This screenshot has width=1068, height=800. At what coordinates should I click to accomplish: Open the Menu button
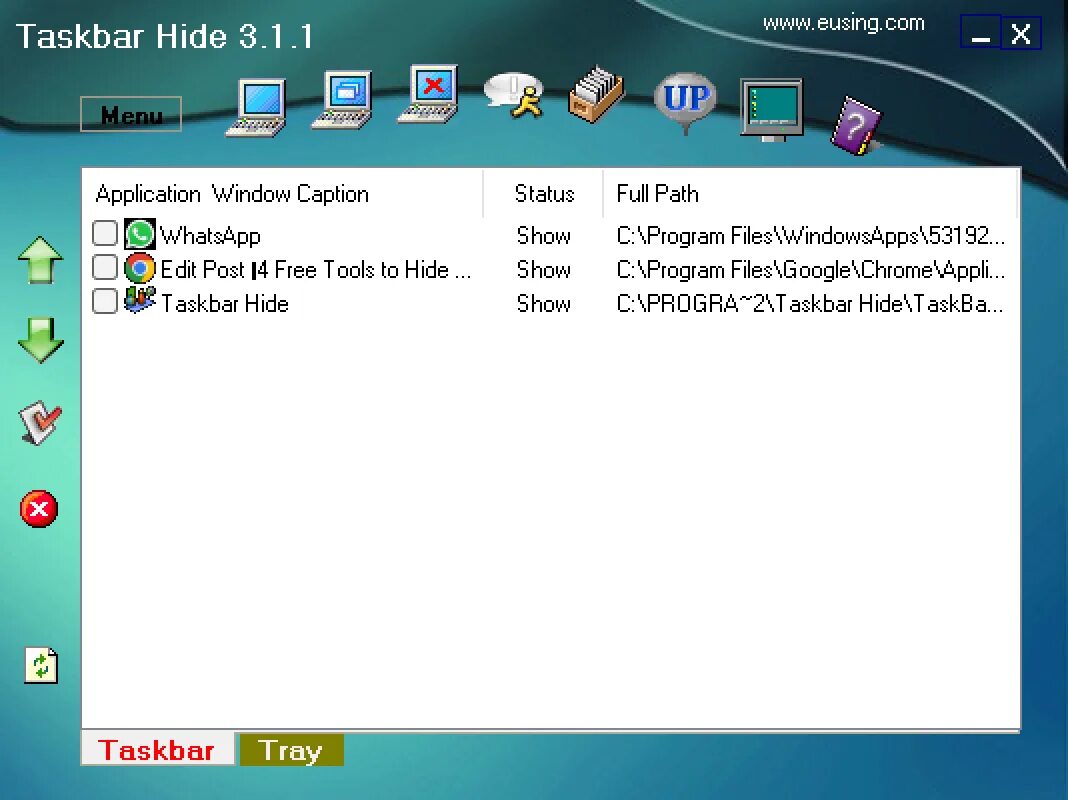pos(131,114)
